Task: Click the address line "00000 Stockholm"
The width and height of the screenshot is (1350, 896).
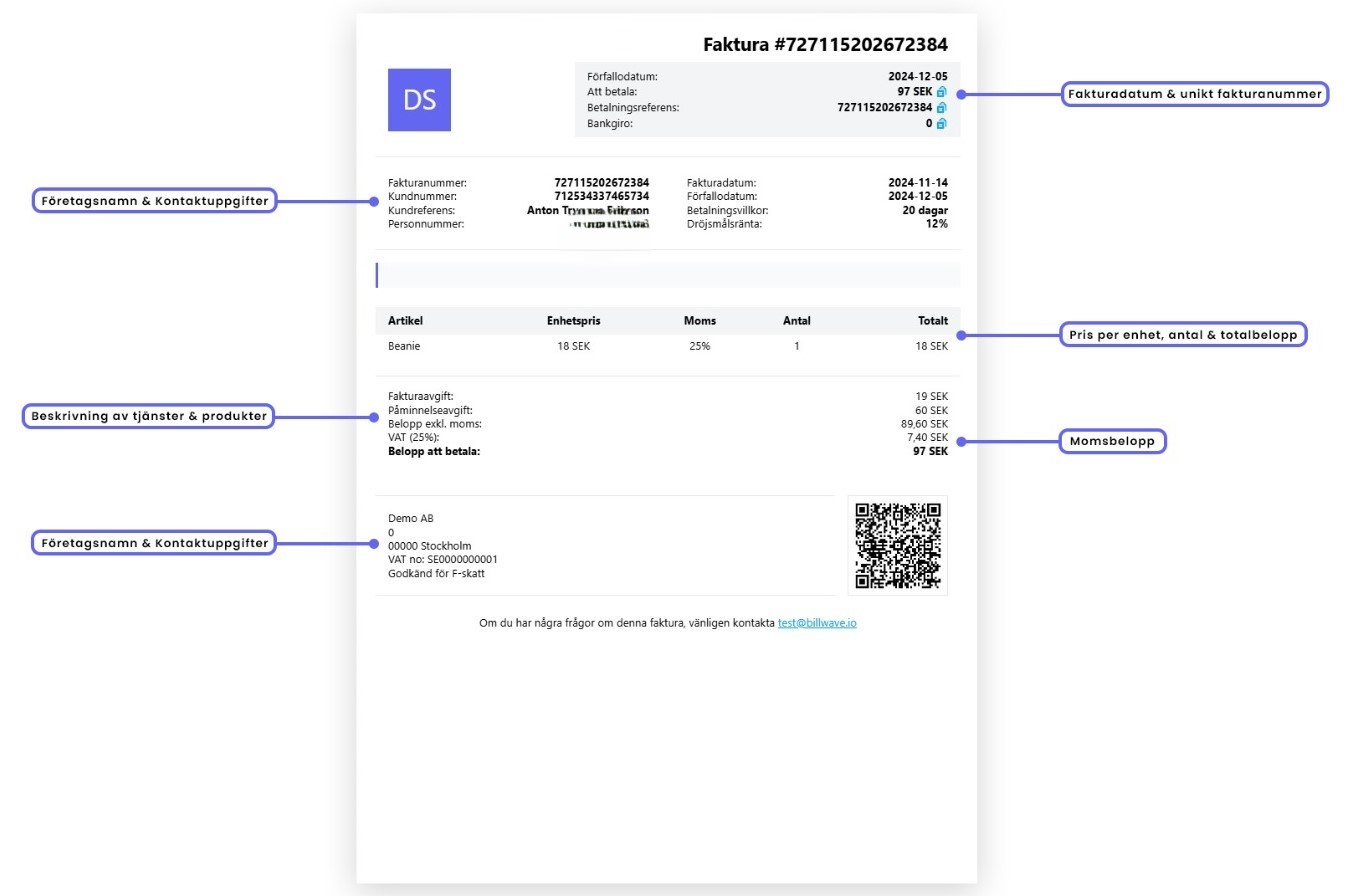Action: click(x=430, y=546)
